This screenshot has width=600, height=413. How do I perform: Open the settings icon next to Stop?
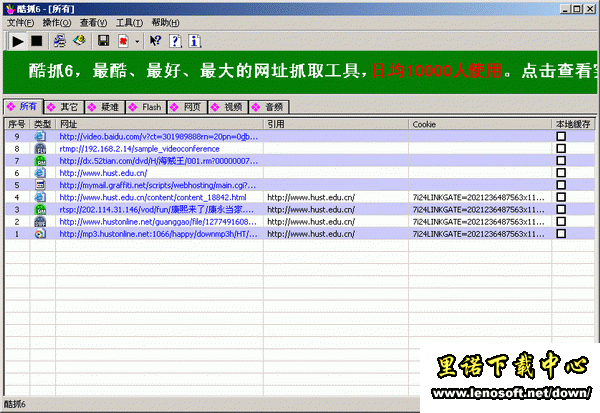click(x=59, y=41)
